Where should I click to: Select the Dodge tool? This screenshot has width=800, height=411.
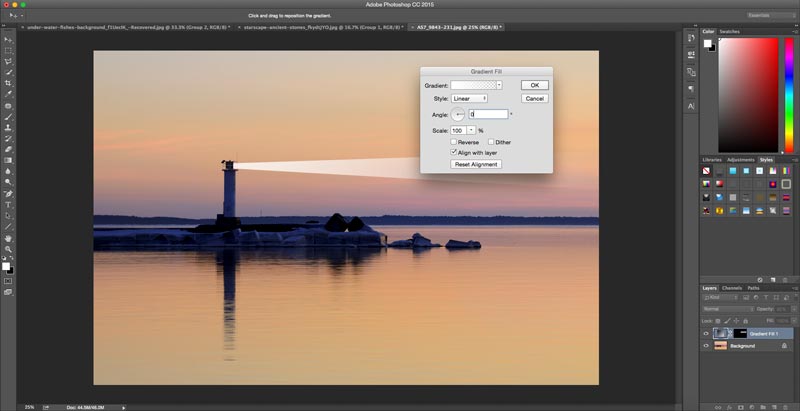(8, 182)
